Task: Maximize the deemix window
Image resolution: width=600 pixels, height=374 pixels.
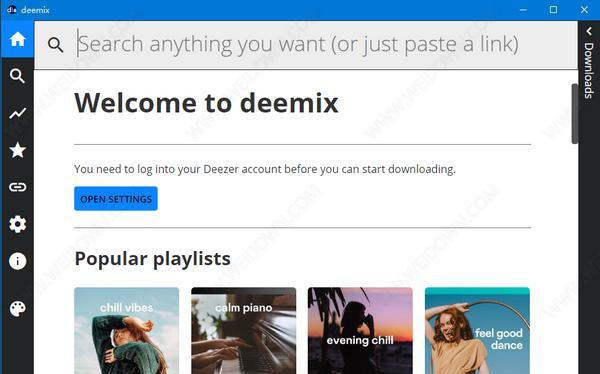Action: (553, 10)
